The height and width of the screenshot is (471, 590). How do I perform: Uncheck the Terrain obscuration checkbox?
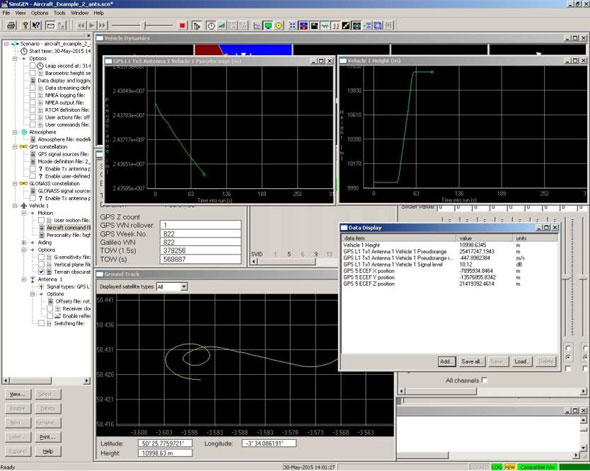pos(41,272)
